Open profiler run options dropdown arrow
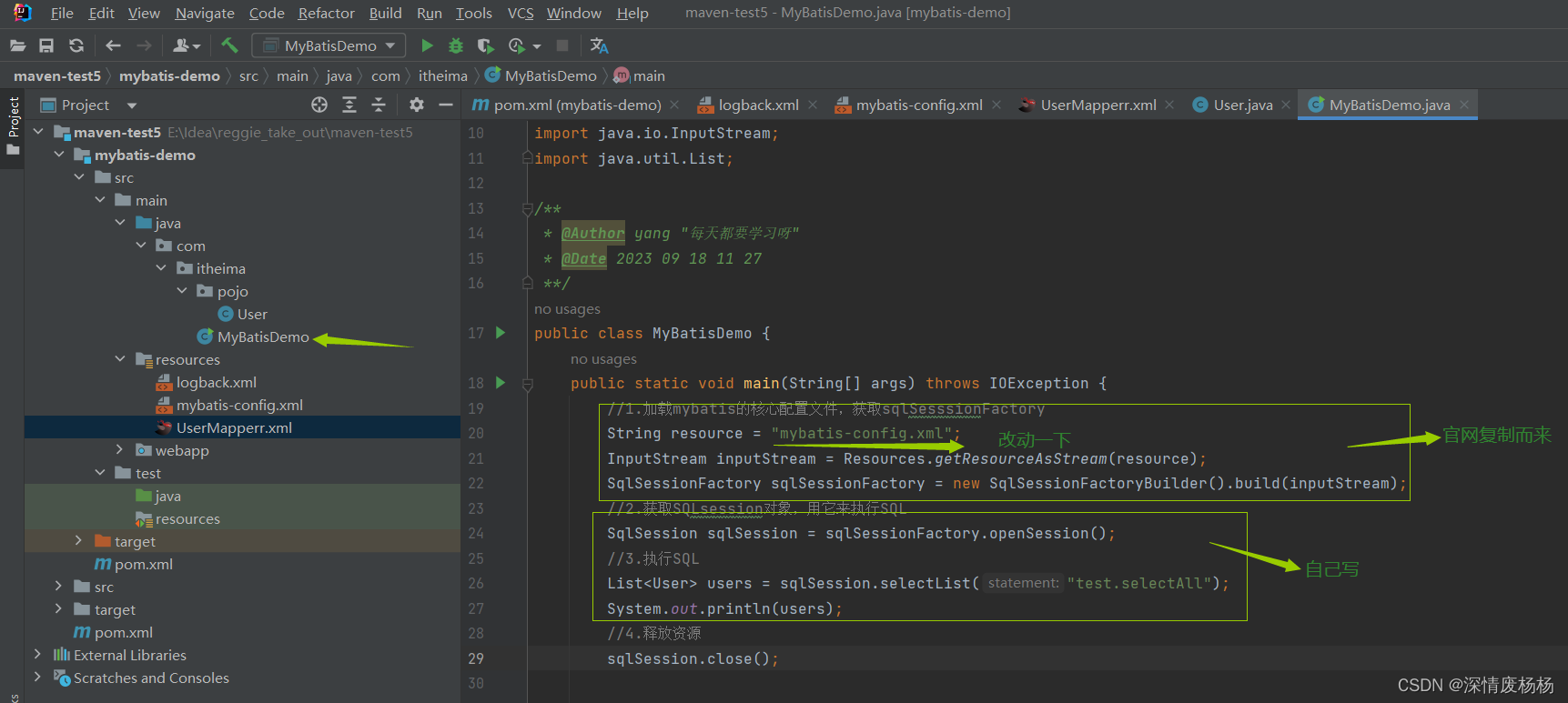Viewport: 1568px width, 703px height. coord(537,46)
